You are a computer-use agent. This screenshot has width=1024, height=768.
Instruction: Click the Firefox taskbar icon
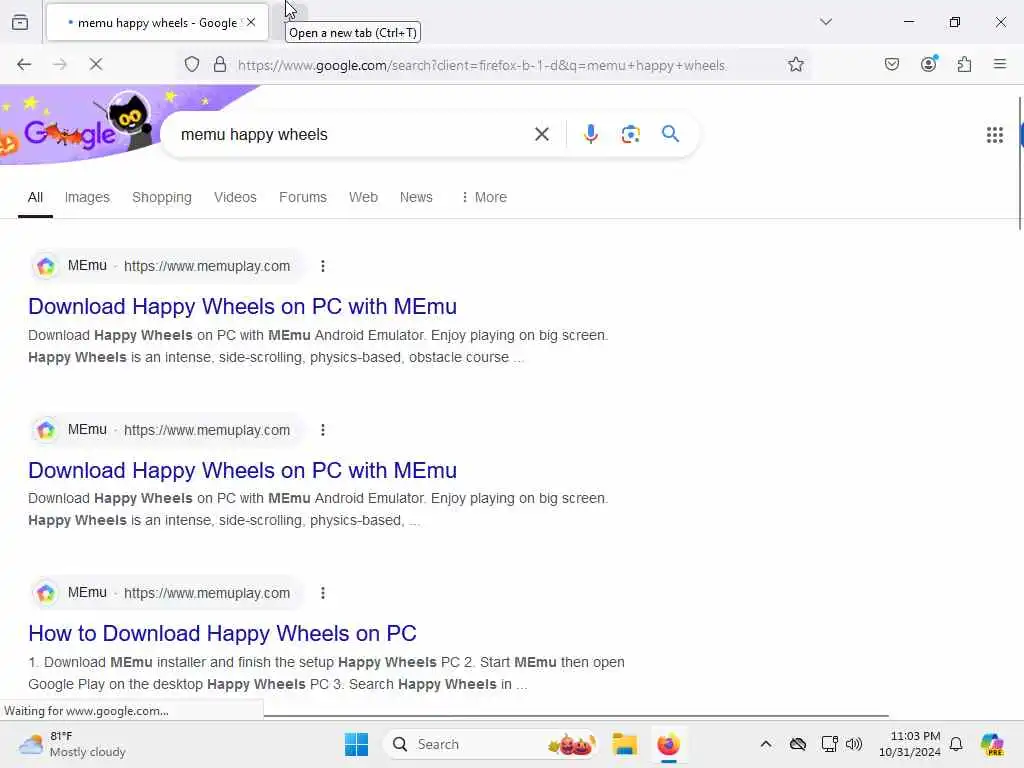point(668,744)
